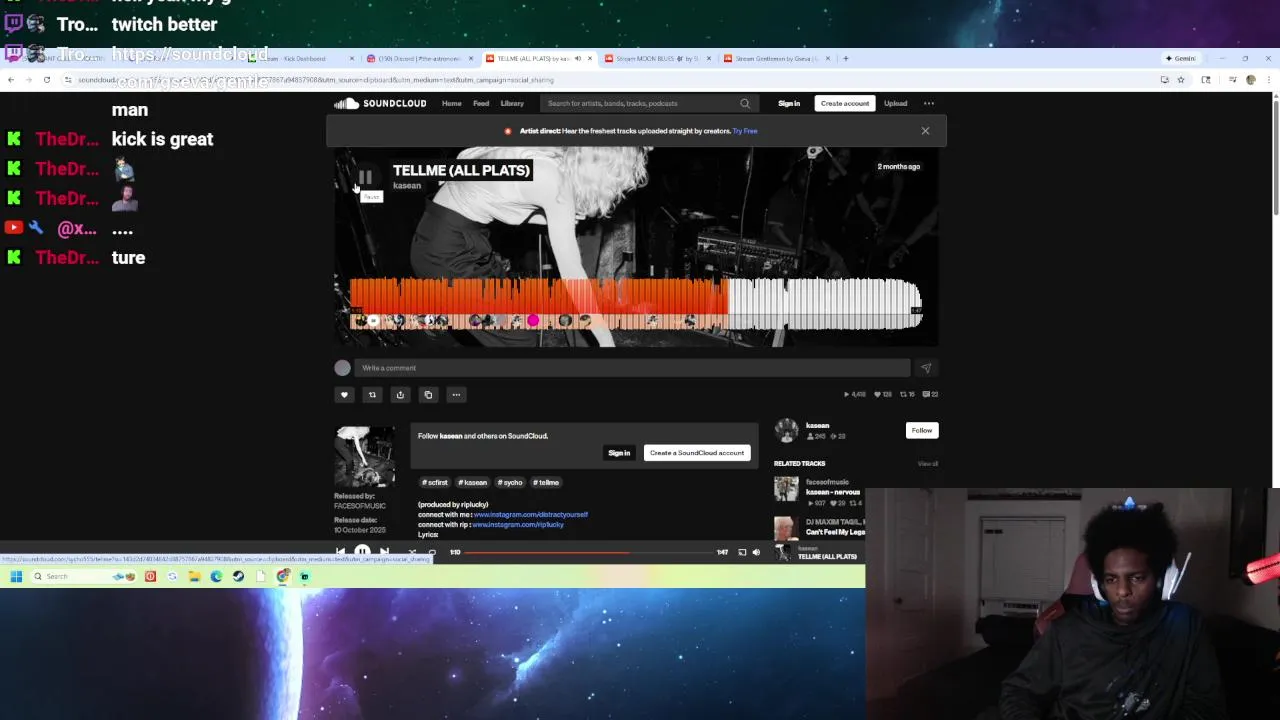Image resolution: width=1280 pixels, height=720 pixels.
Task: Toggle shuffle in the bottom player
Action: coord(411,552)
